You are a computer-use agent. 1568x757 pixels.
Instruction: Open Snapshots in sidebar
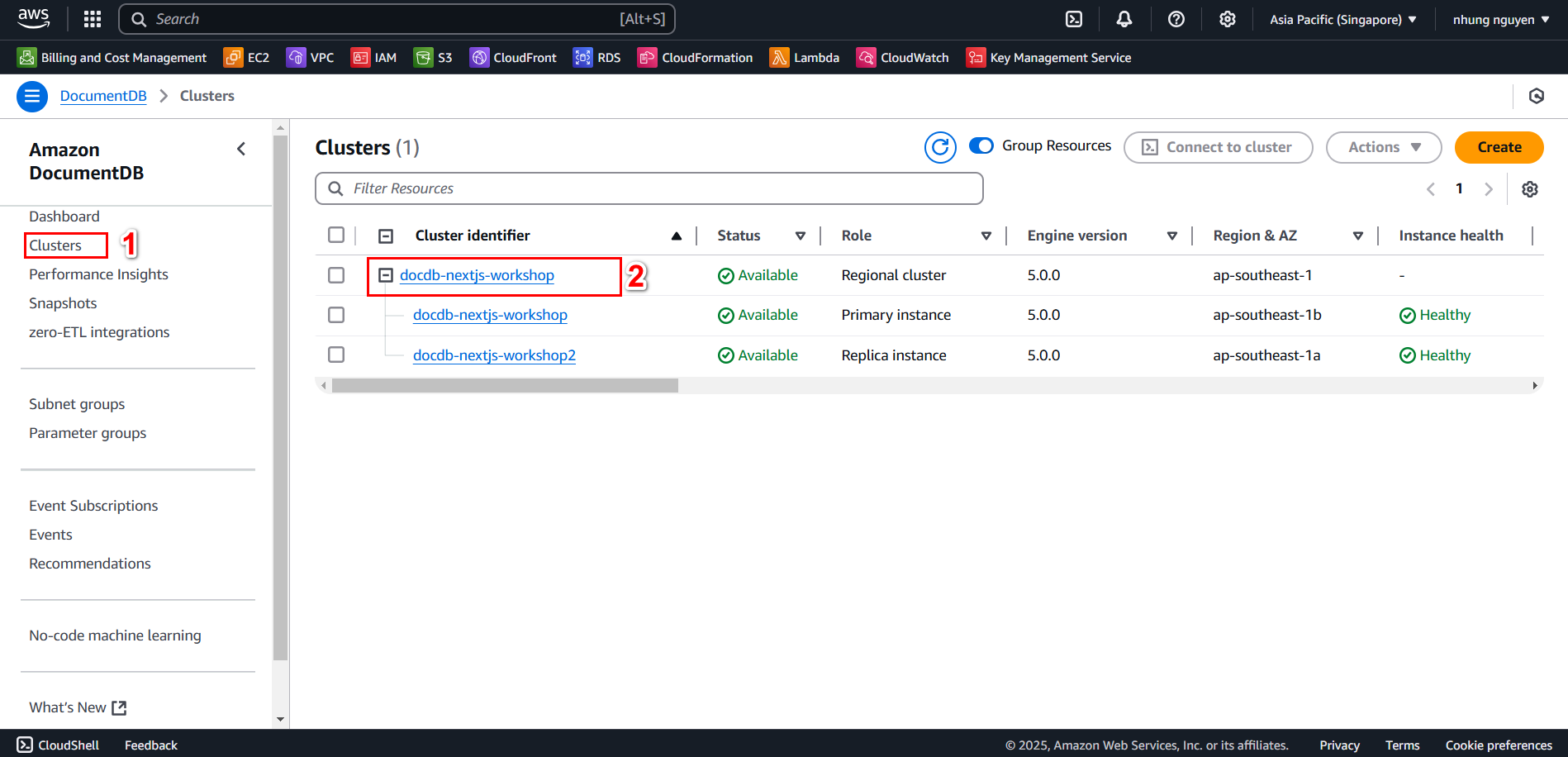tap(63, 303)
